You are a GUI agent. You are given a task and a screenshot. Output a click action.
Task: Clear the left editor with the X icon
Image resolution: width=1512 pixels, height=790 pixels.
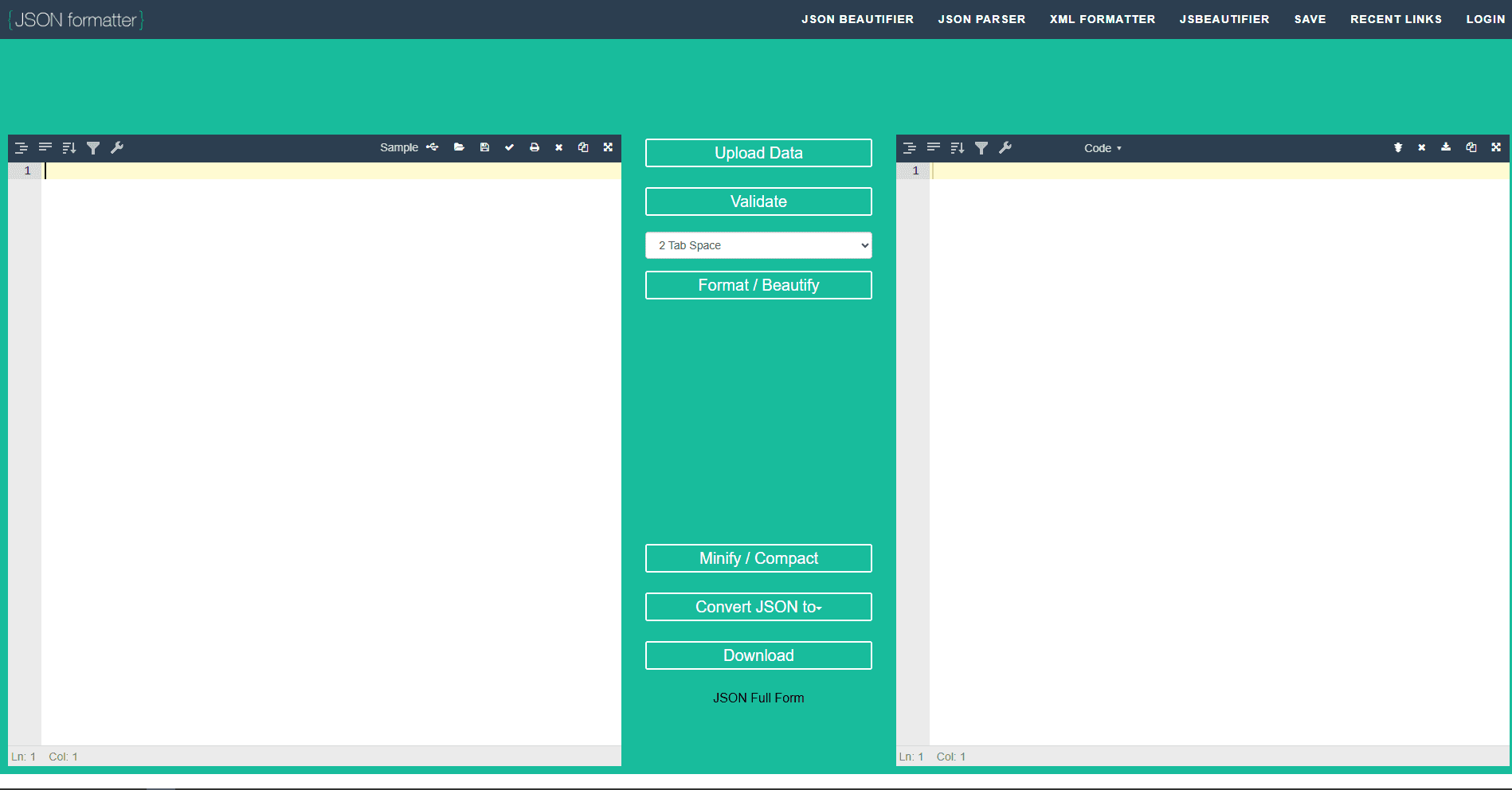(x=559, y=147)
